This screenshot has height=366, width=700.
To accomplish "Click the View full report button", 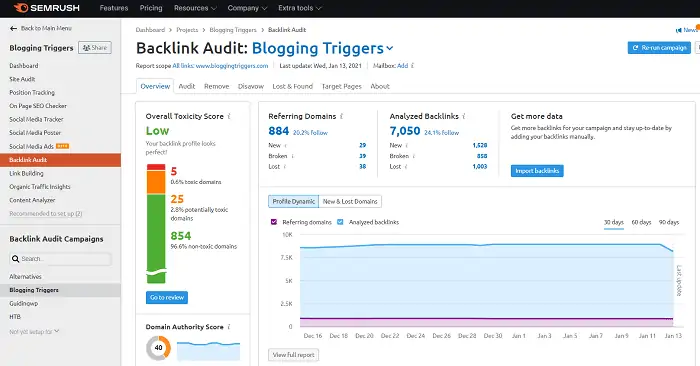I will (x=293, y=355).
